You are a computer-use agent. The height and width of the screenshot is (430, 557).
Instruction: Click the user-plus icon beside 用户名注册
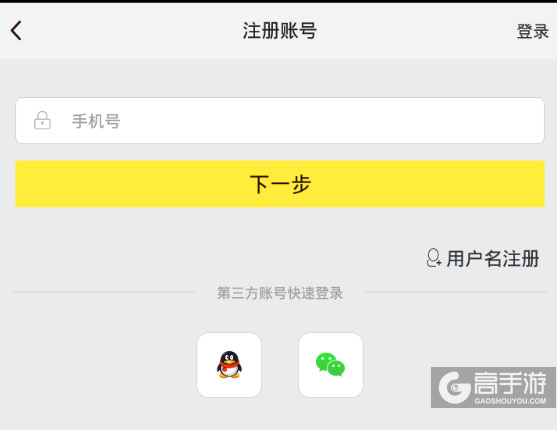pyautogui.click(x=434, y=258)
